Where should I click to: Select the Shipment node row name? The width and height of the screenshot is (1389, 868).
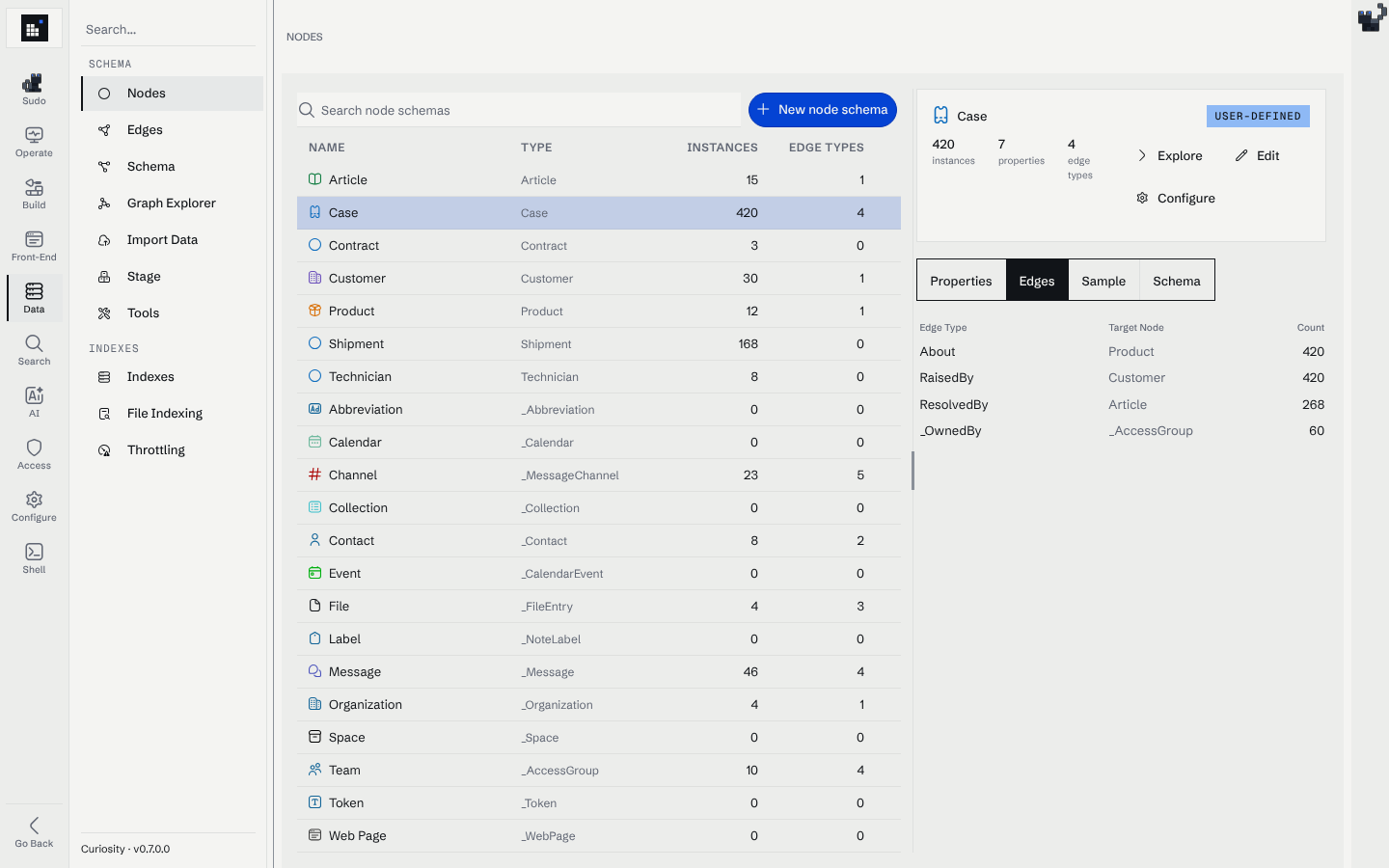tap(356, 344)
